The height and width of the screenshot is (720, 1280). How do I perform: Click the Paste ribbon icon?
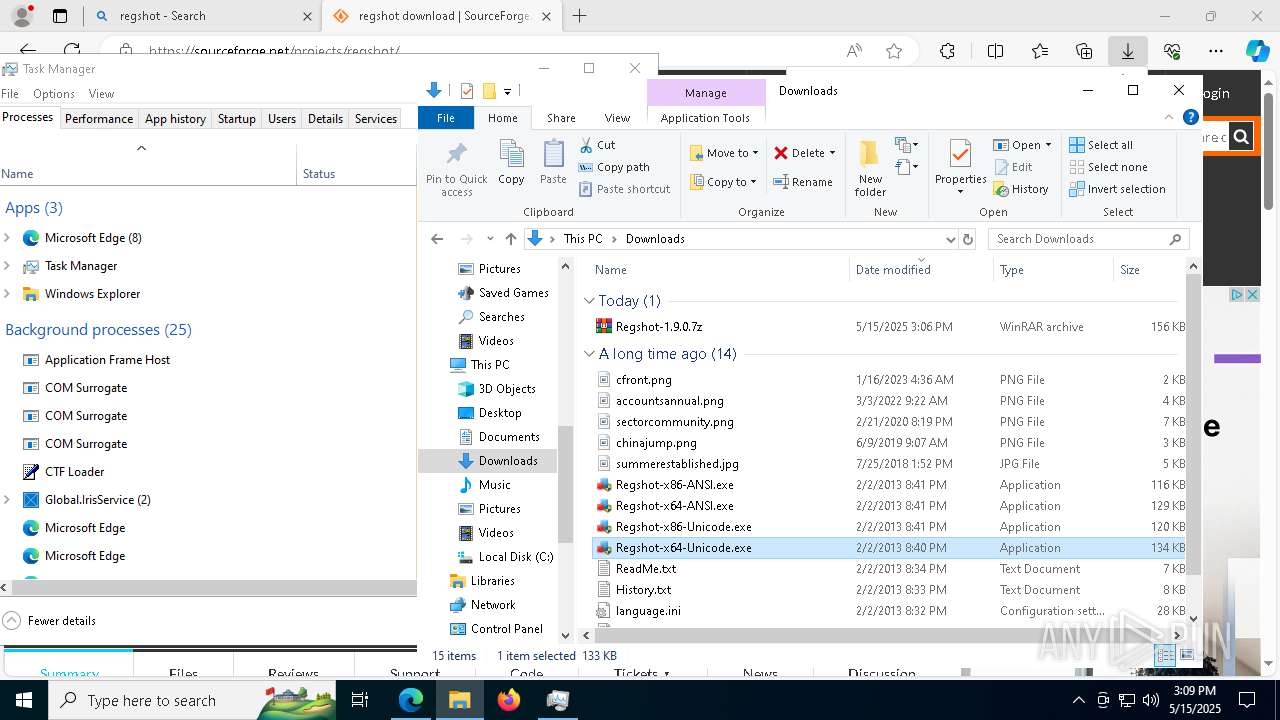pyautogui.click(x=553, y=162)
